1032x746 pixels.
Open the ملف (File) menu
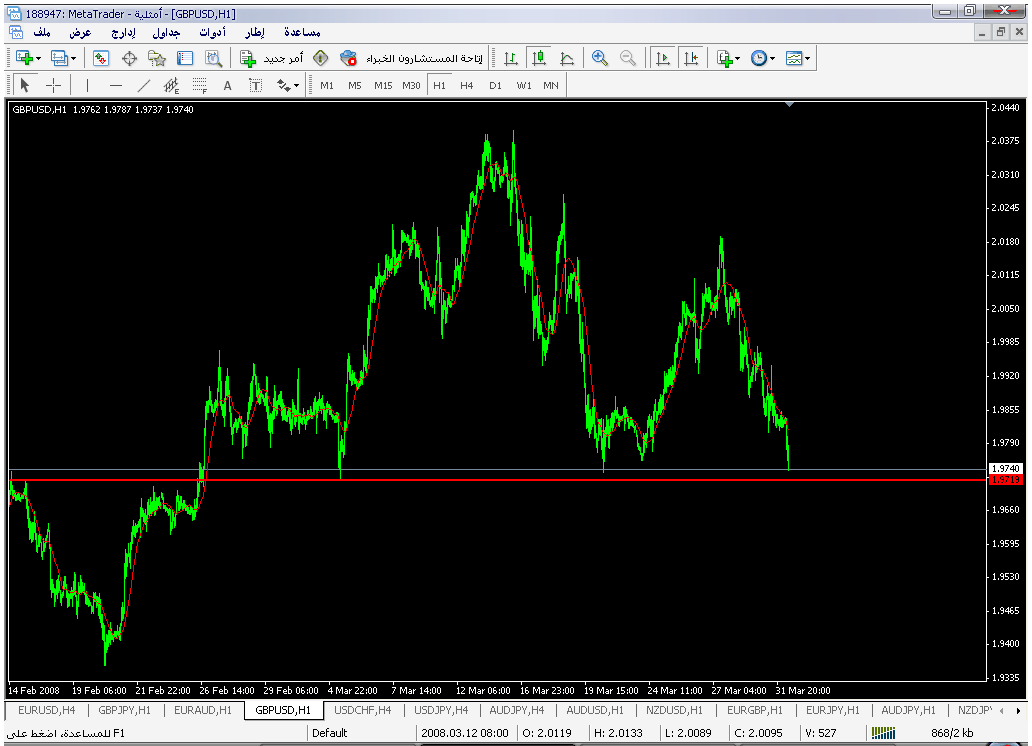coord(42,32)
